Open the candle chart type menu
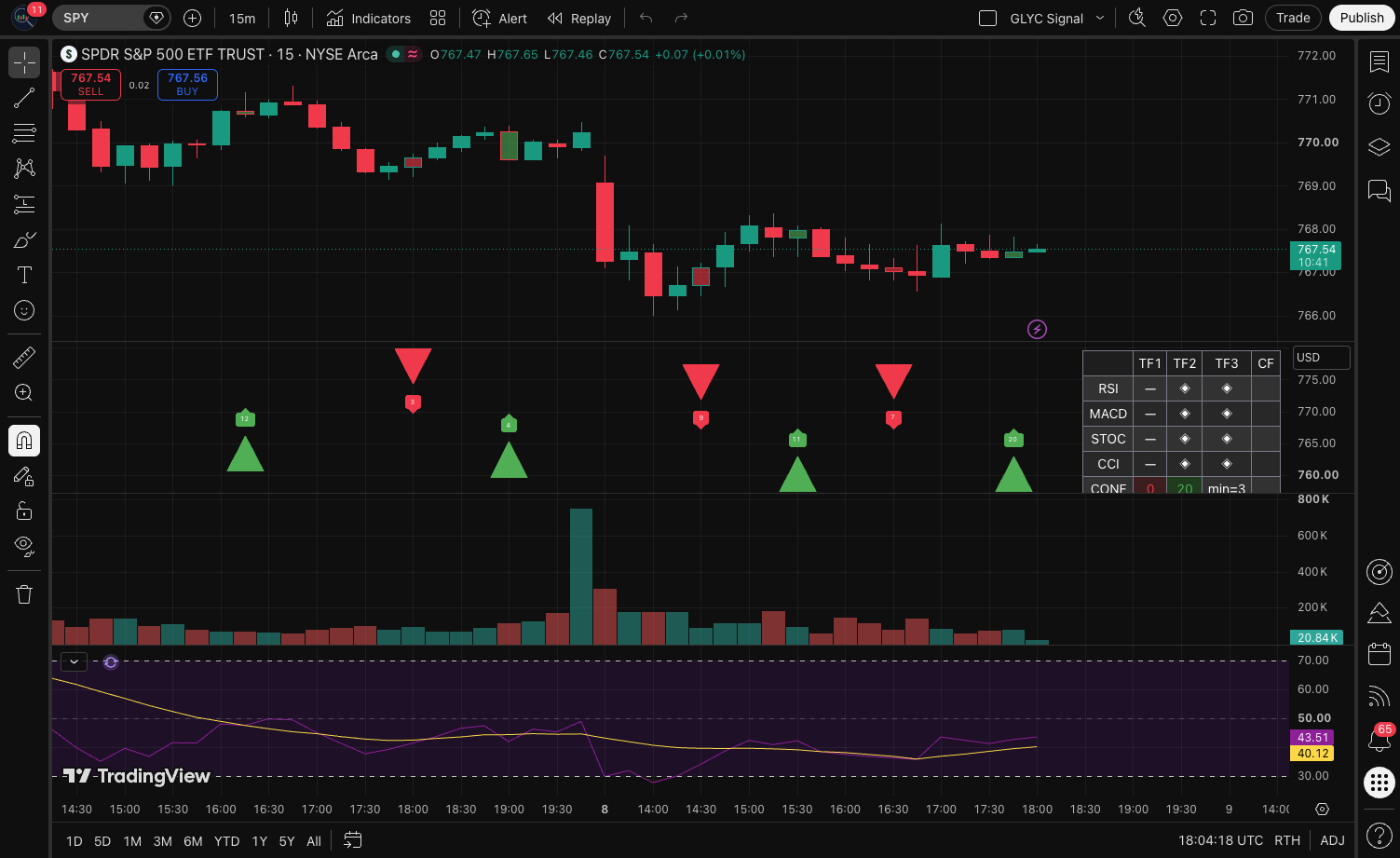Image resolution: width=1400 pixels, height=858 pixels. 291,18
